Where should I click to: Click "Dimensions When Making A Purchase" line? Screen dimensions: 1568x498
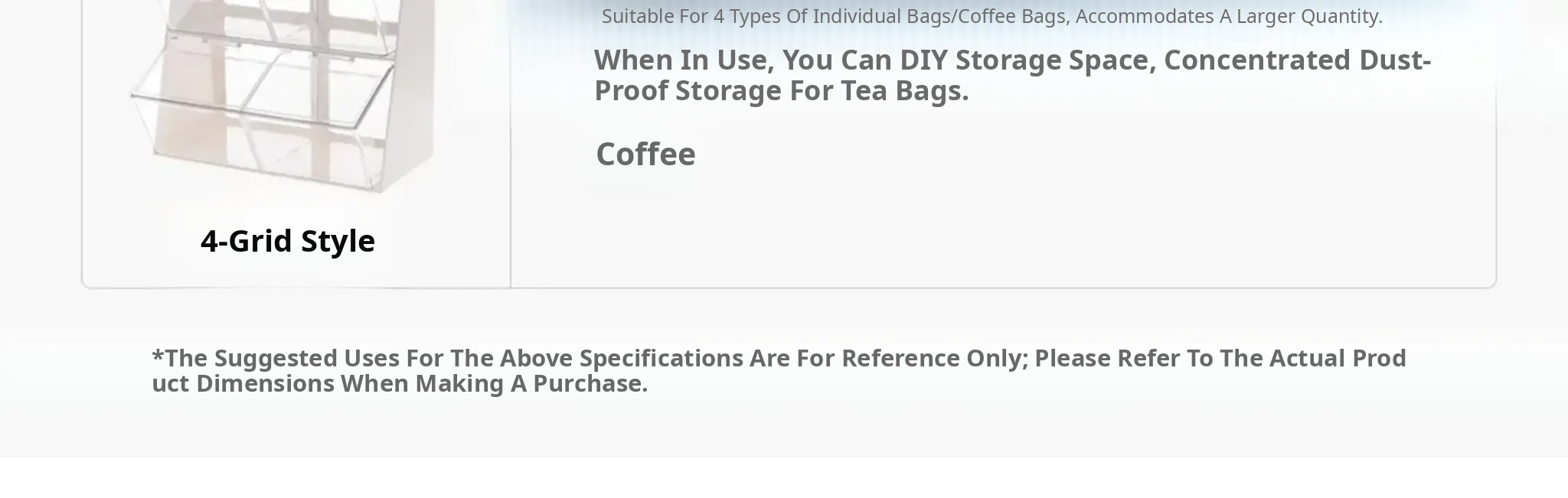coord(421,383)
